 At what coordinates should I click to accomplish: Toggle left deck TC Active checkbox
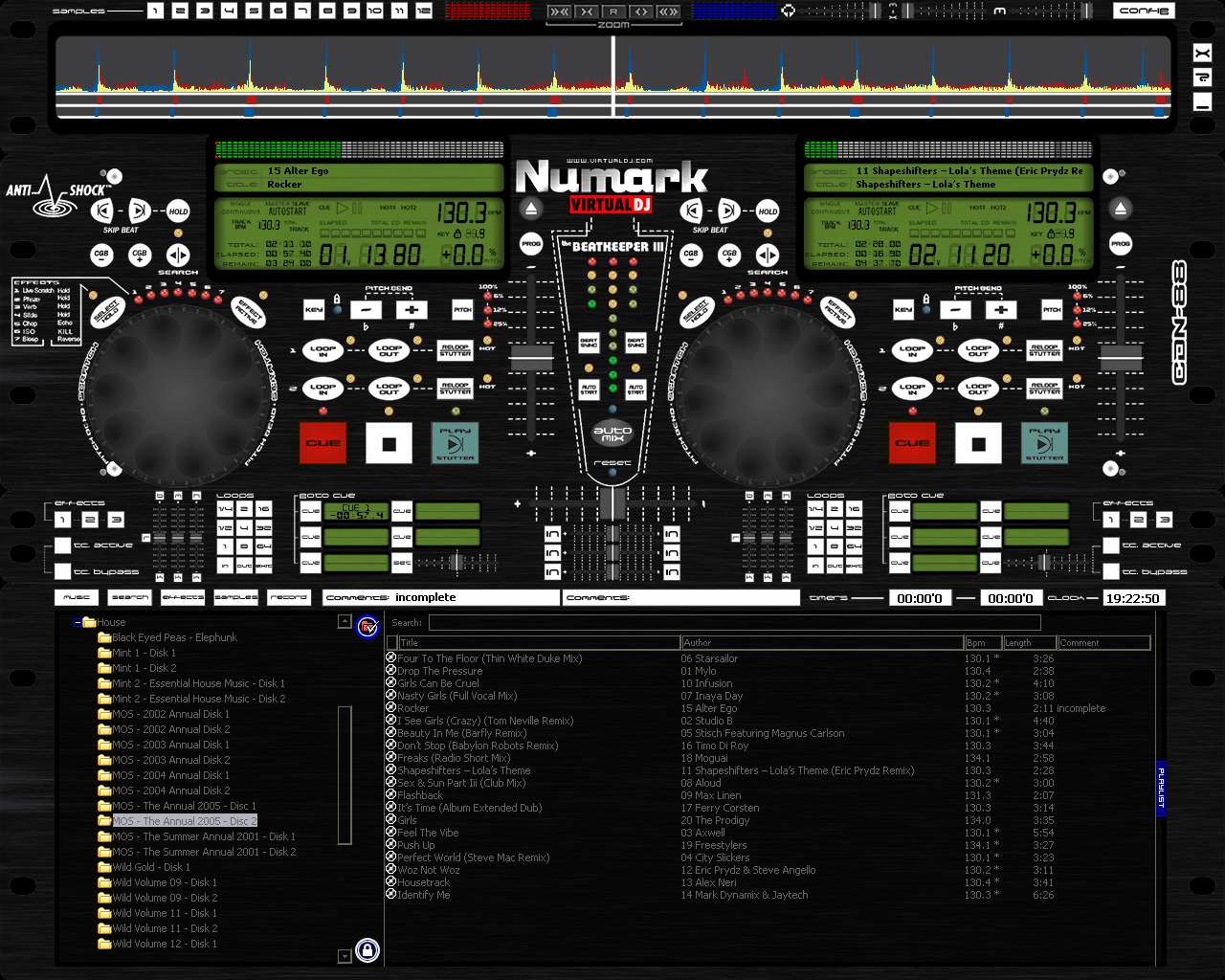tap(63, 546)
